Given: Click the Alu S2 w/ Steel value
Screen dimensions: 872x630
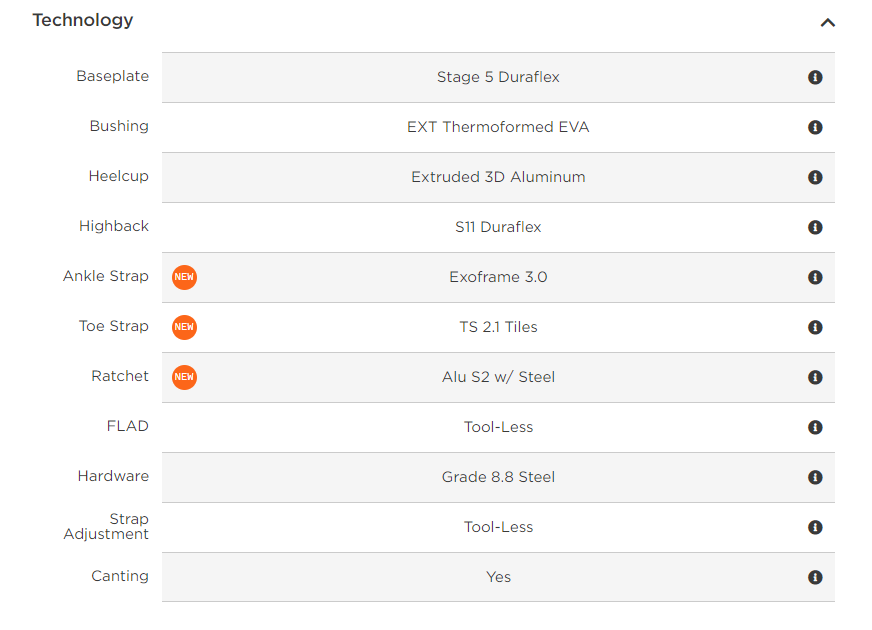Looking at the screenshot, I should 498,377.
